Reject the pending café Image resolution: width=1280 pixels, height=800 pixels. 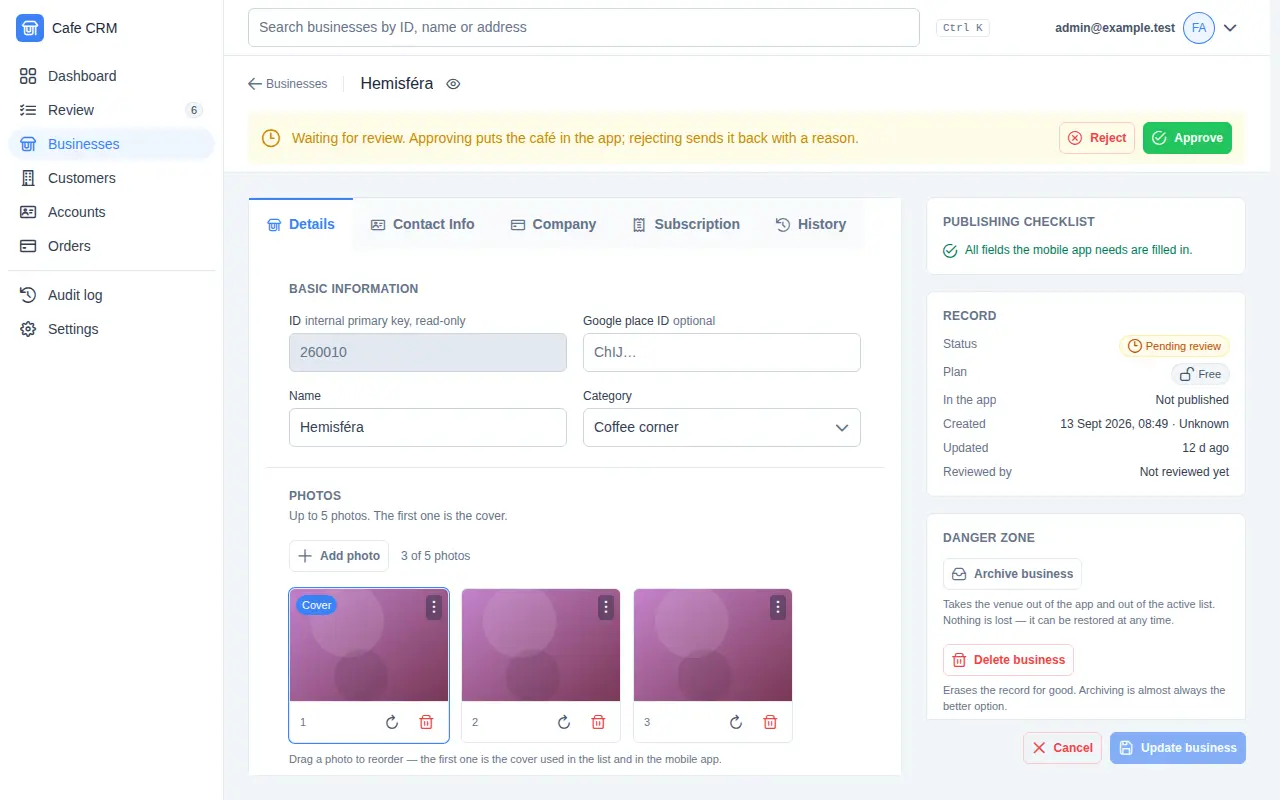(1097, 138)
